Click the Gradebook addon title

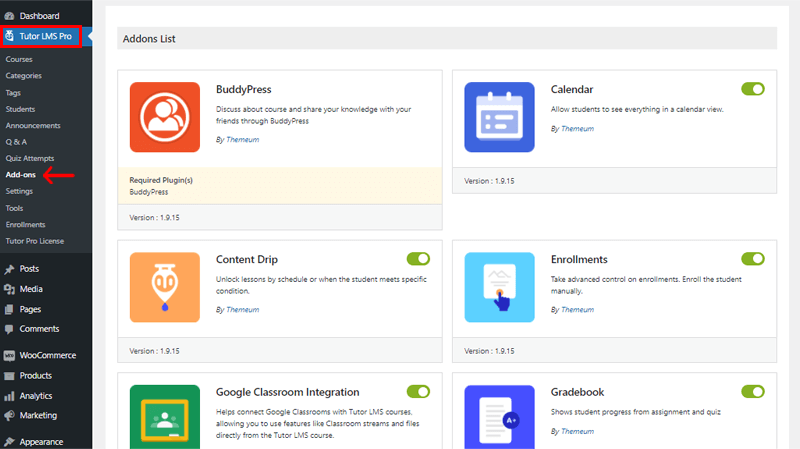[x=578, y=392]
